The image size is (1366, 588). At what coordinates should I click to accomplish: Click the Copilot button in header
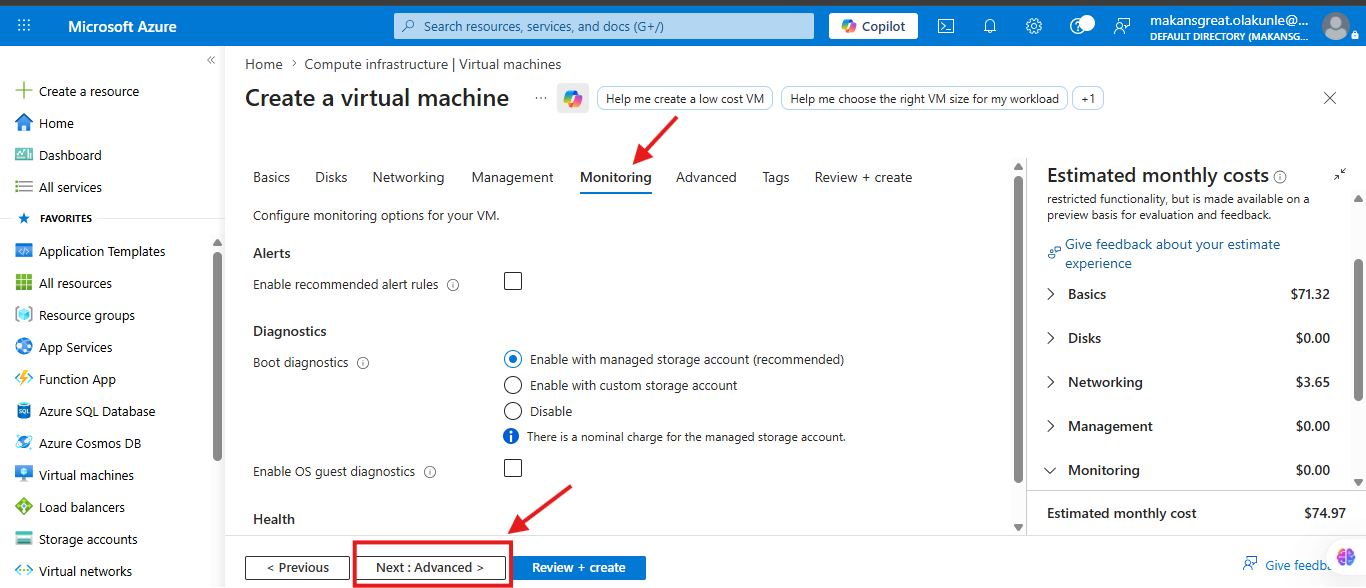[874, 26]
